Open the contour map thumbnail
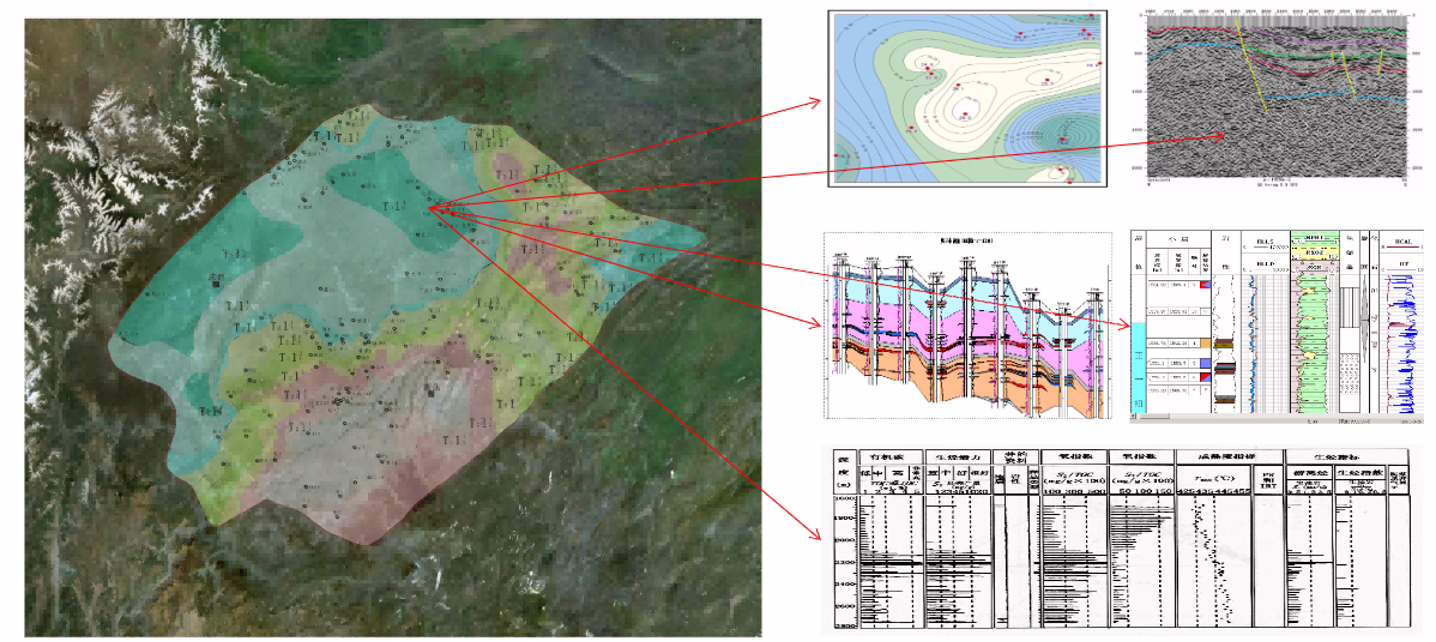The image size is (1436, 642). (x=968, y=97)
